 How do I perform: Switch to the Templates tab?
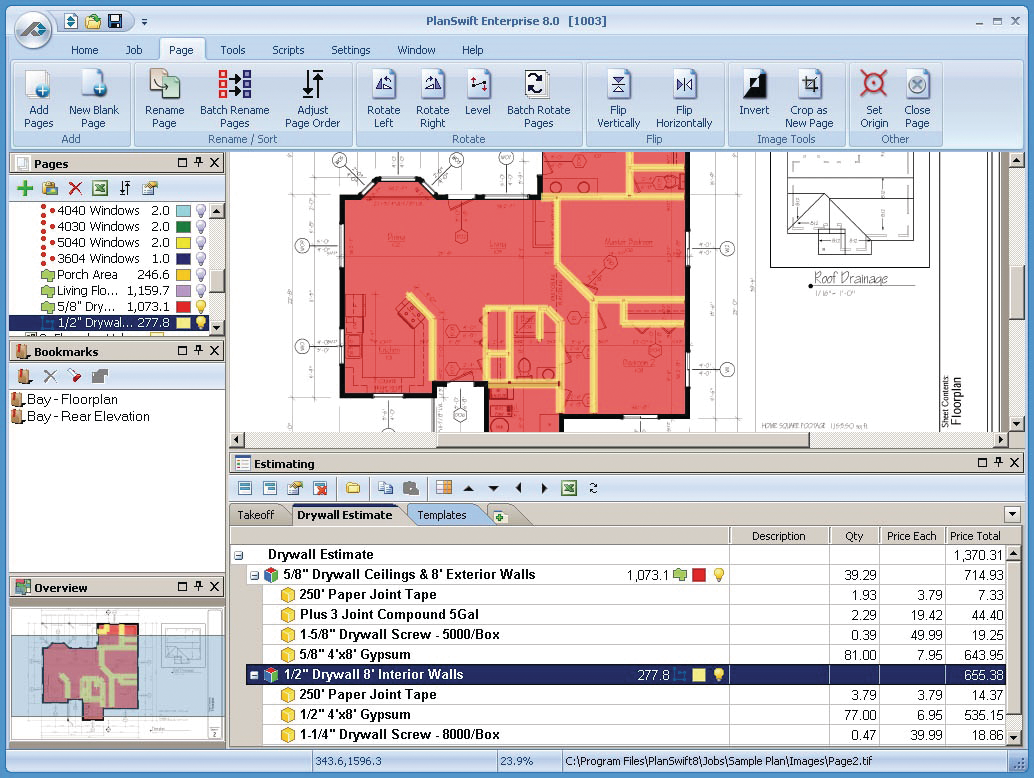[442, 515]
